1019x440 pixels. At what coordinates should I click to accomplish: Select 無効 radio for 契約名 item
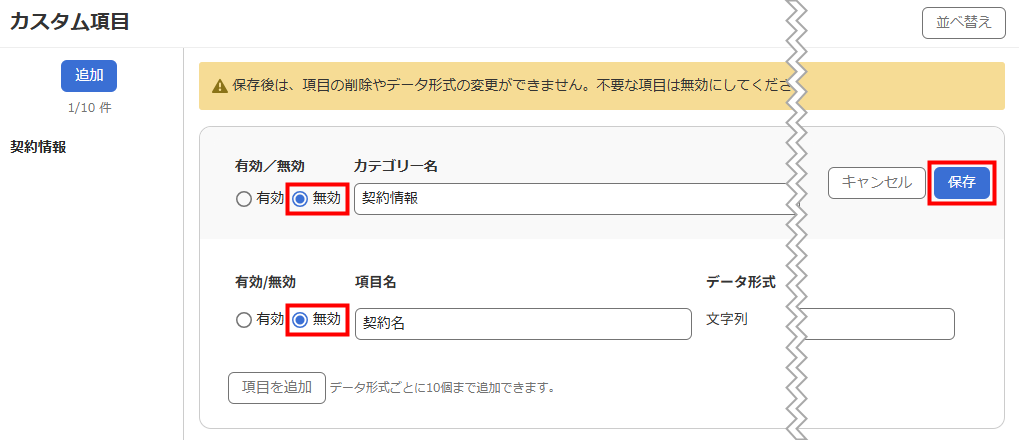(300, 320)
